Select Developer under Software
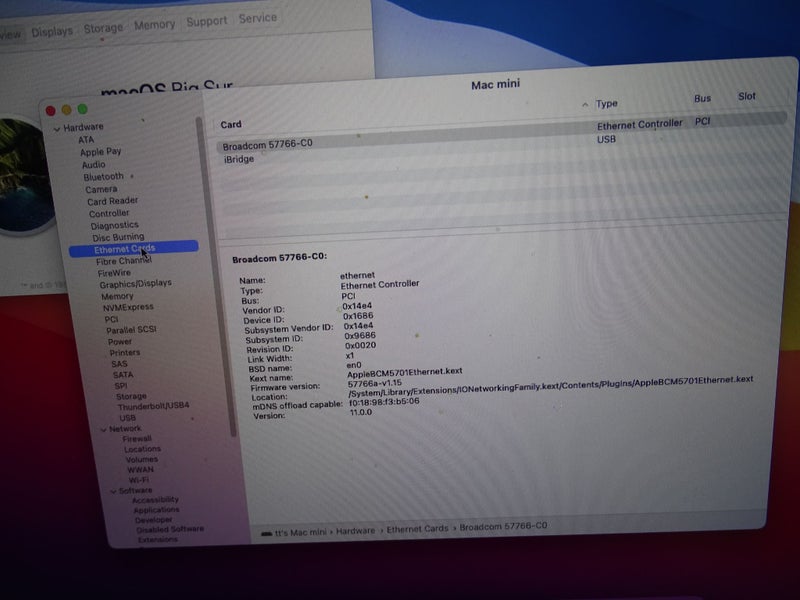The width and height of the screenshot is (800, 600). (x=153, y=520)
